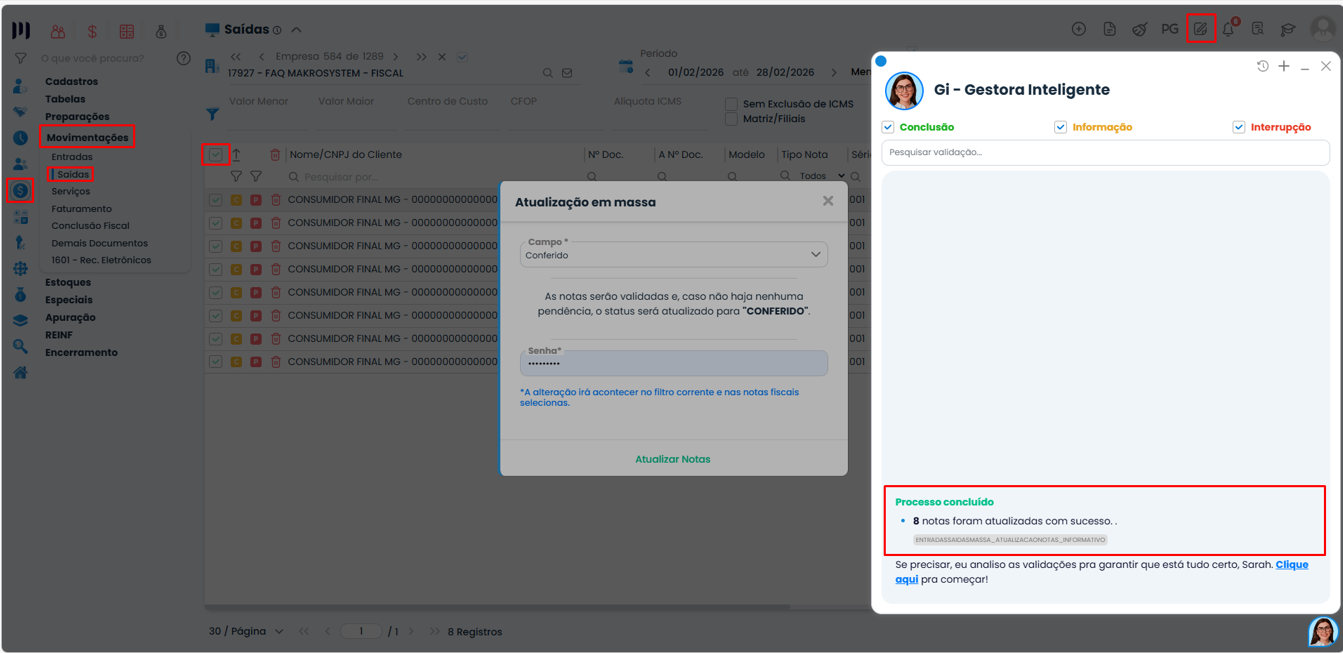Open the document search icon beside the bell

[1258, 29]
